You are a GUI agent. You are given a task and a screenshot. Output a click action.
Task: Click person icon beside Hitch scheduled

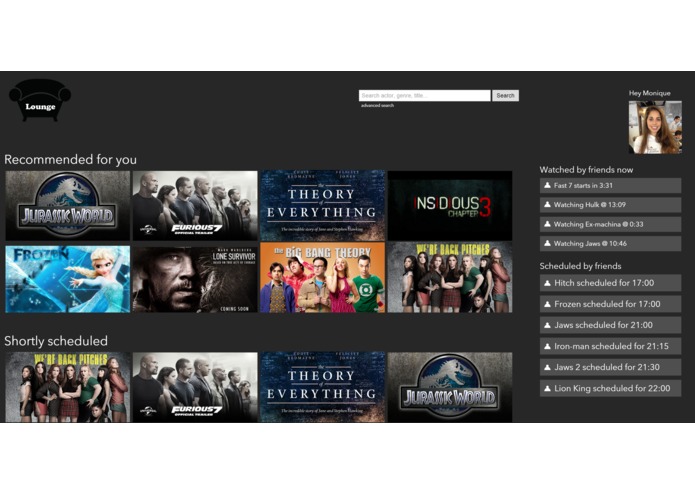click(547, 283)
